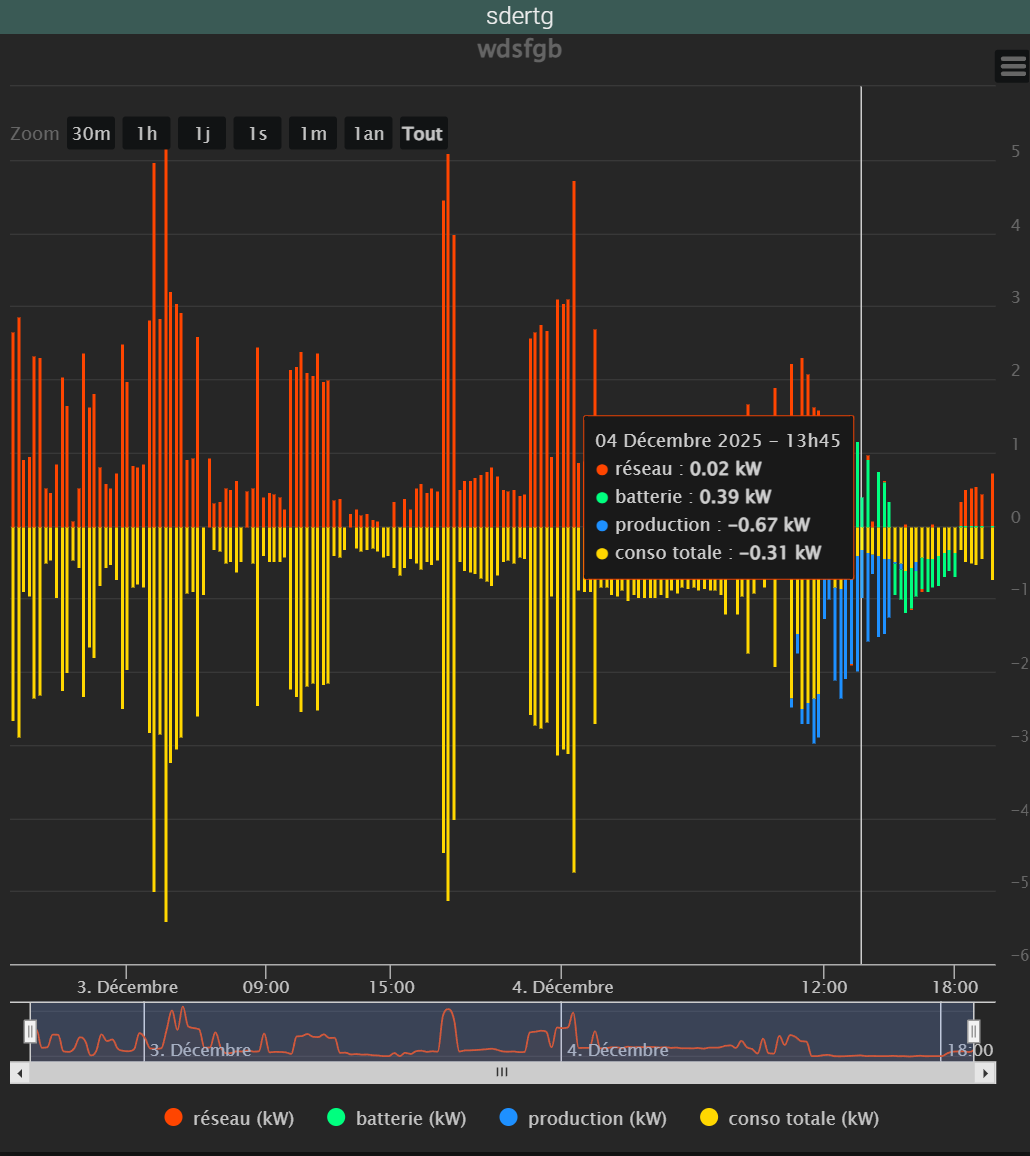Click the scrollbar right arrow
Image resolution: width=1030 pixels, height=1156 pixels.
(986, 1073)
